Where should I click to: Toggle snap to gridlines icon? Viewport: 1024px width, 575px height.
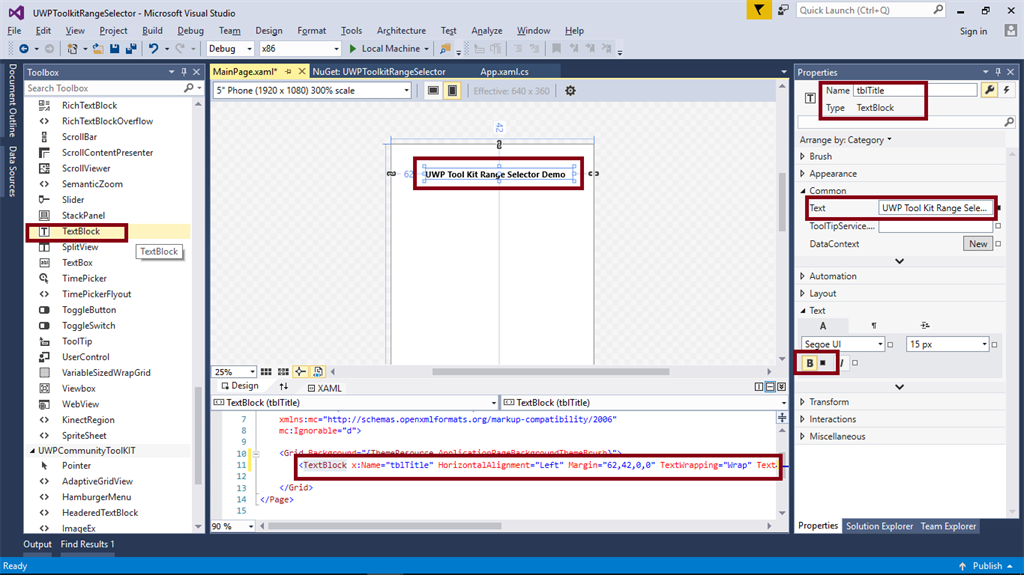283,372
